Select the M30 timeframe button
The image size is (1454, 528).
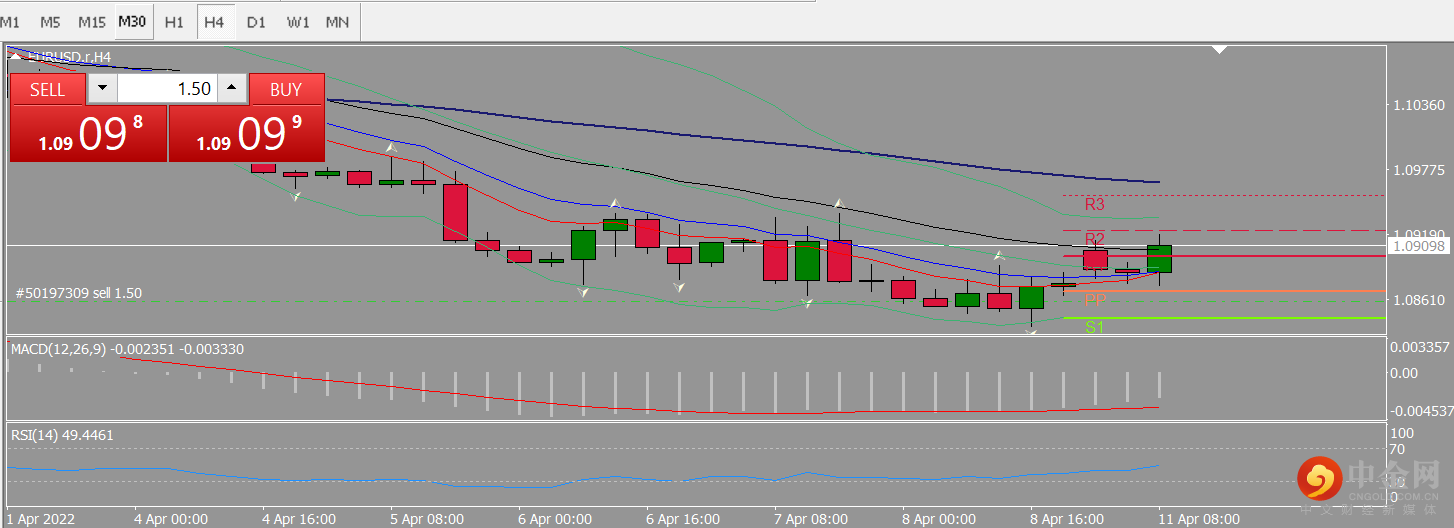coord(132,21)
